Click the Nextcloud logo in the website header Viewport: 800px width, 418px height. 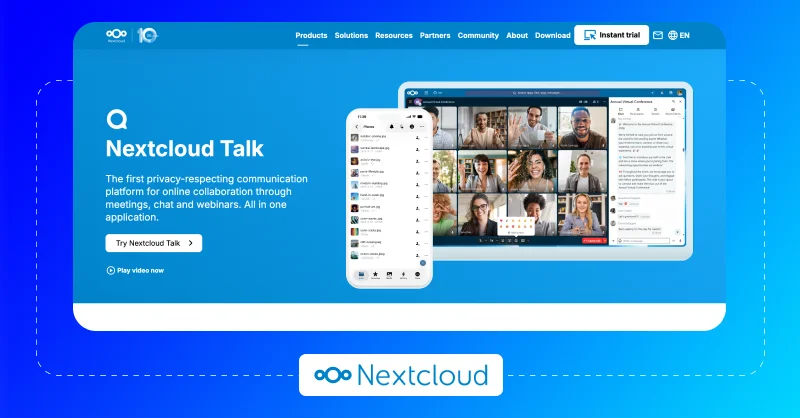[x=116, y=35]
